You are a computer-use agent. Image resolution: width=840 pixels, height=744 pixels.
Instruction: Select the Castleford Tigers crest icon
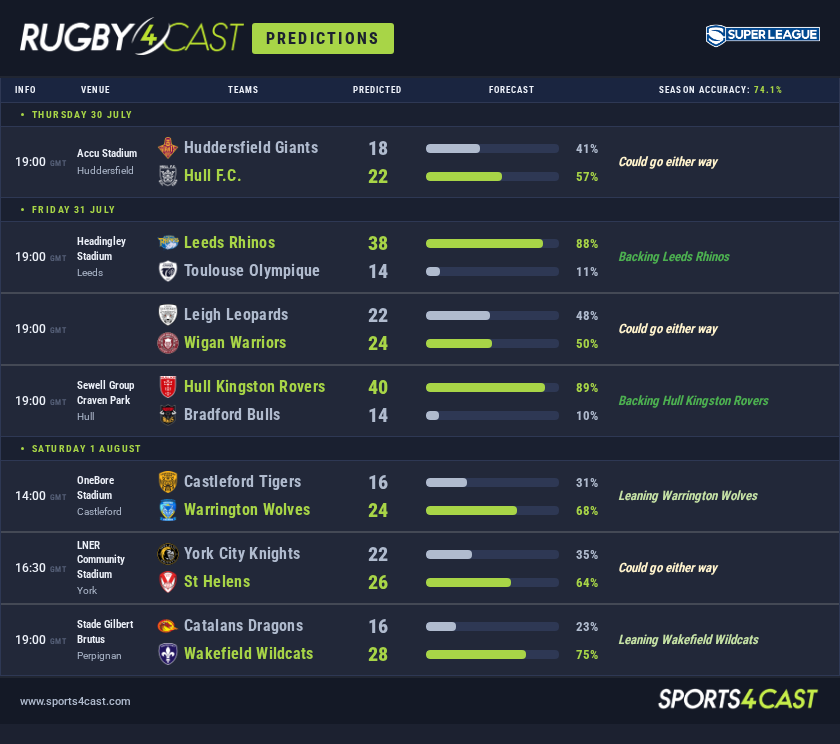[x=168, y=482]
